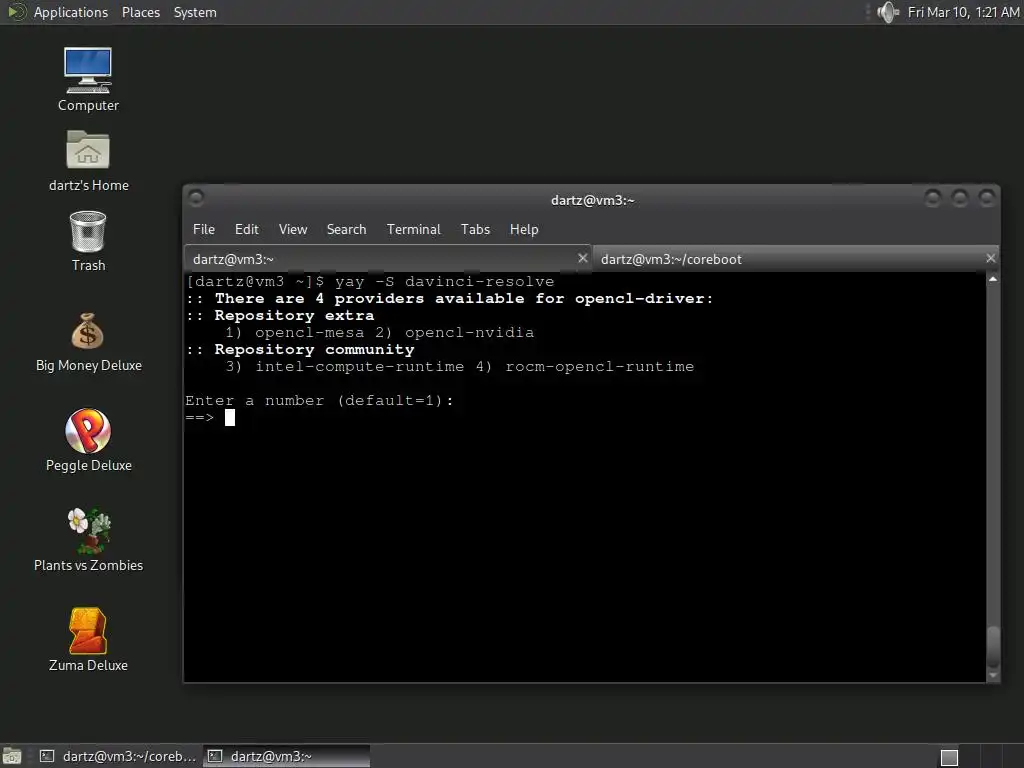Click the terminal window title dartz@vm3:~

pos(592,200)
